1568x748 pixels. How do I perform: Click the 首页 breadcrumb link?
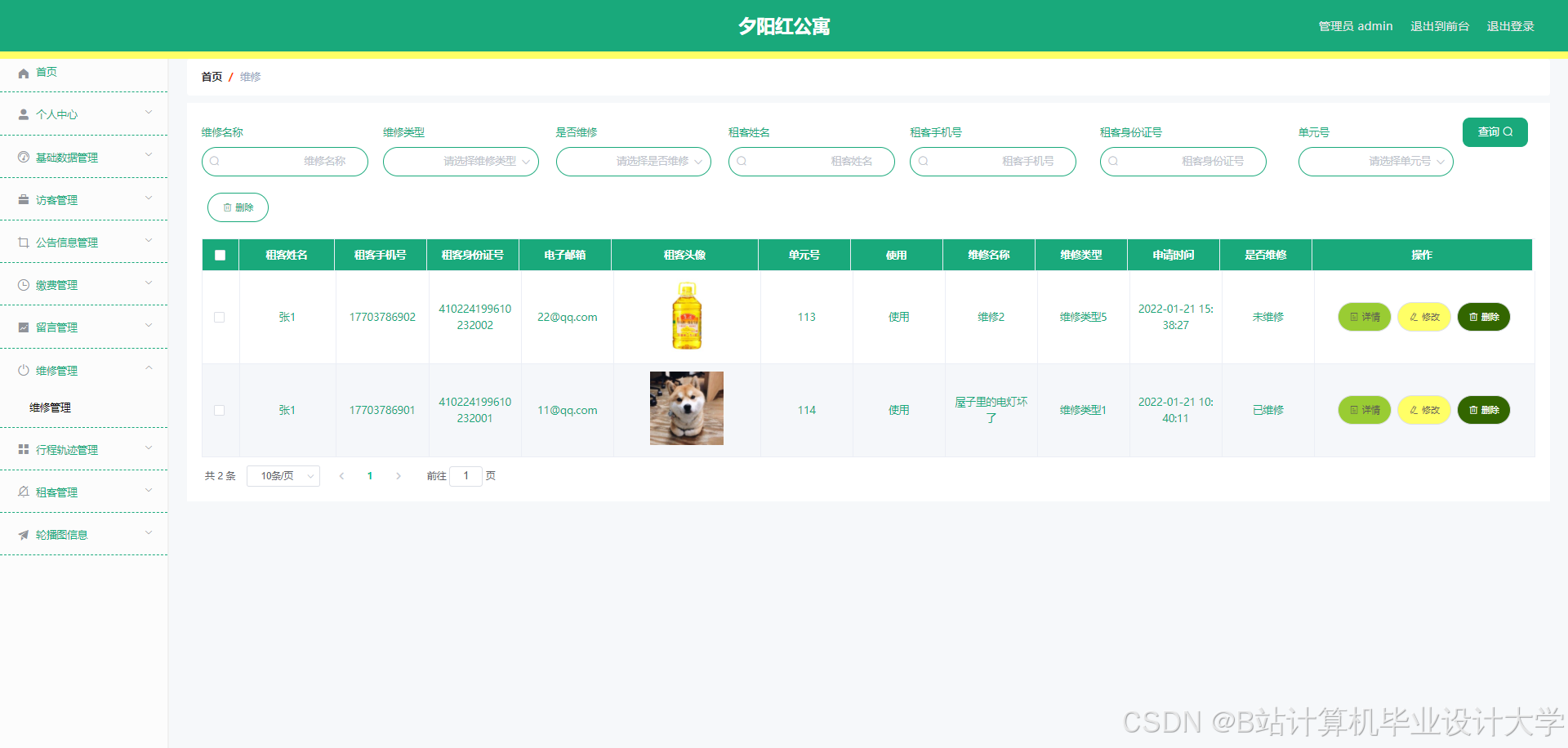coord(212,77)
